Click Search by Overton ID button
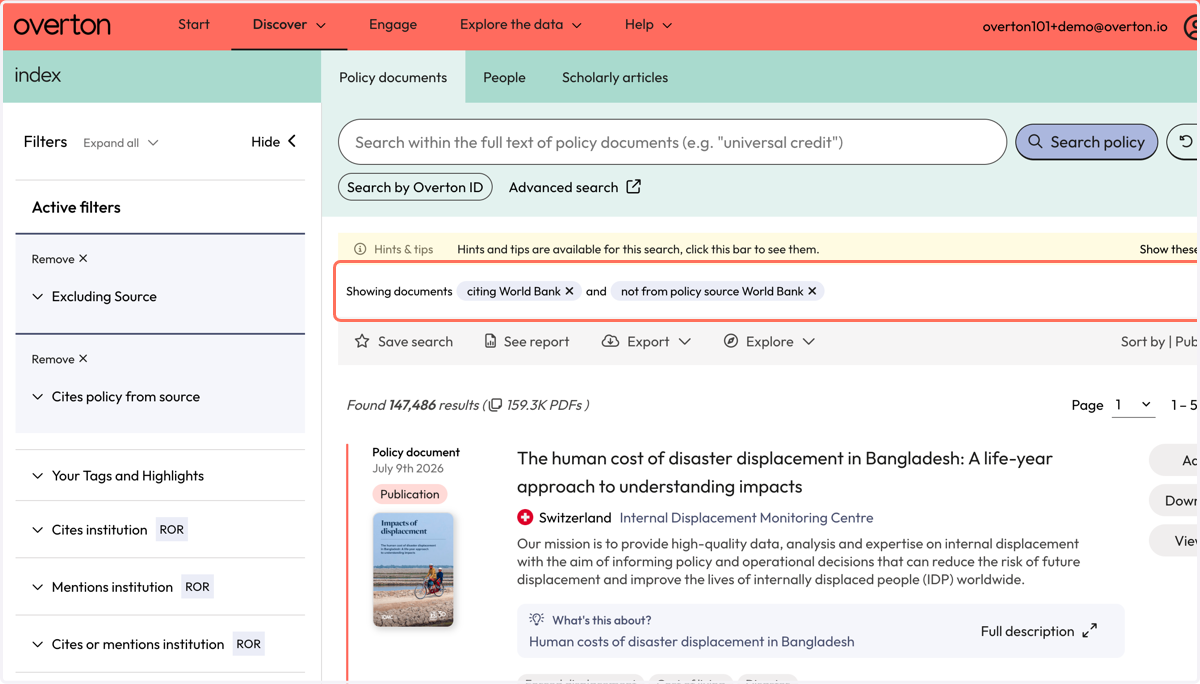This screenshot has width=1200, height=684. point(415,187)
